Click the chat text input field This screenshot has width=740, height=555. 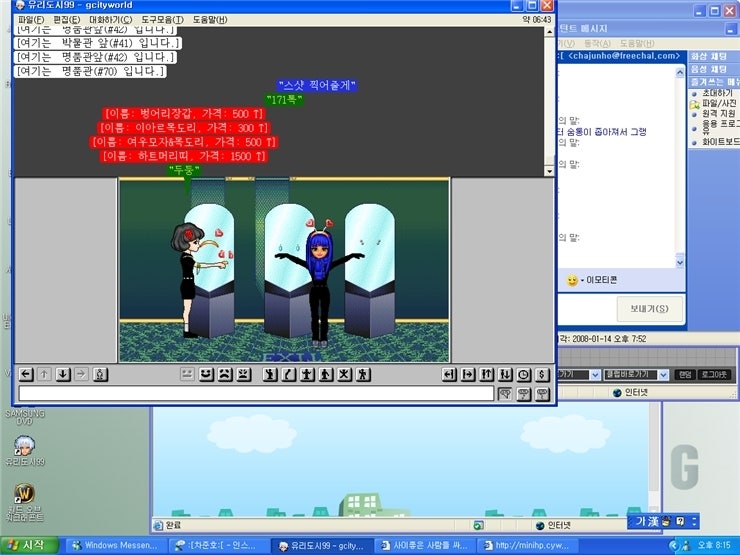pos(256,394)
